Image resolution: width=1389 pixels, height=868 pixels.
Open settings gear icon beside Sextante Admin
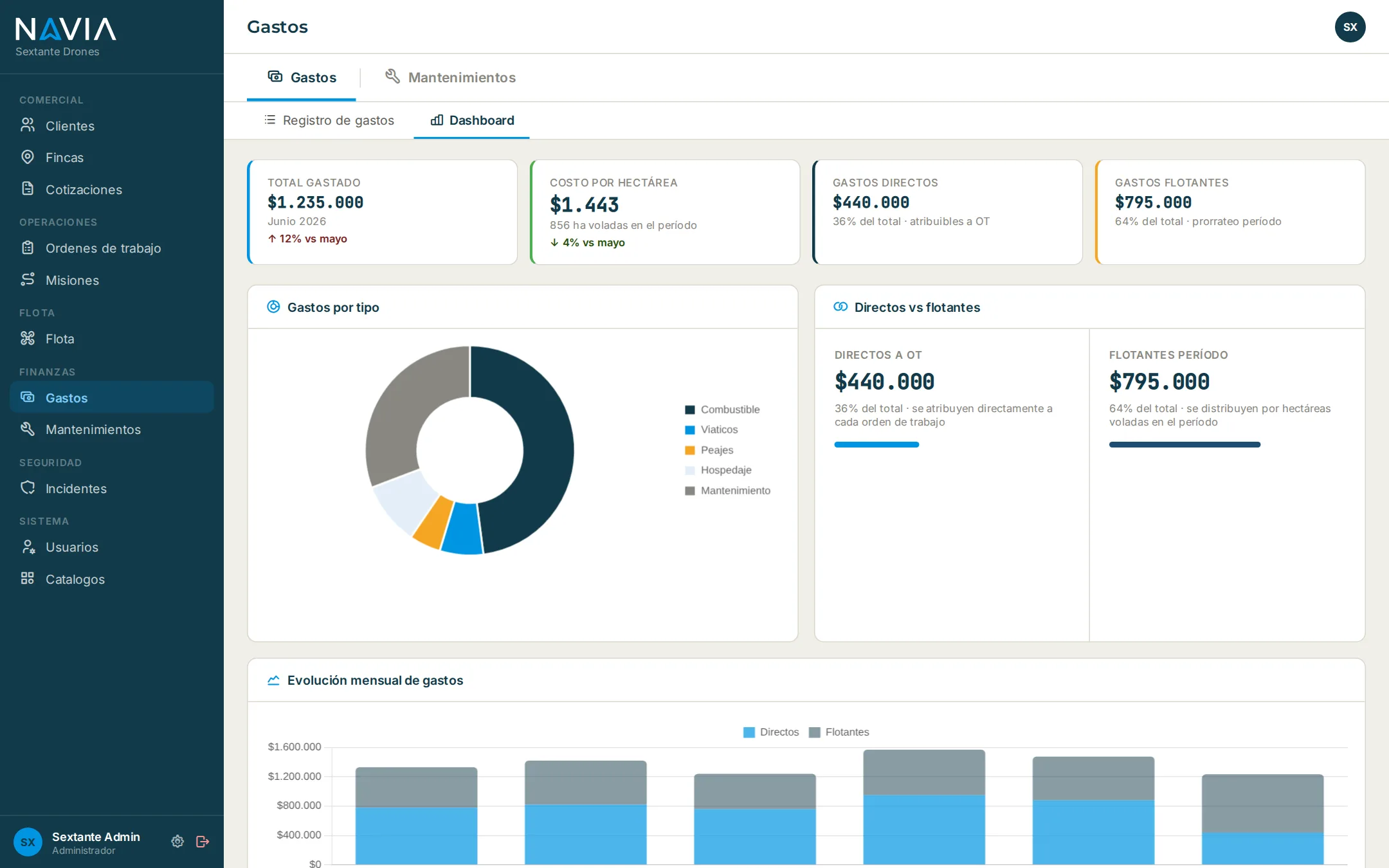[177, 841]
